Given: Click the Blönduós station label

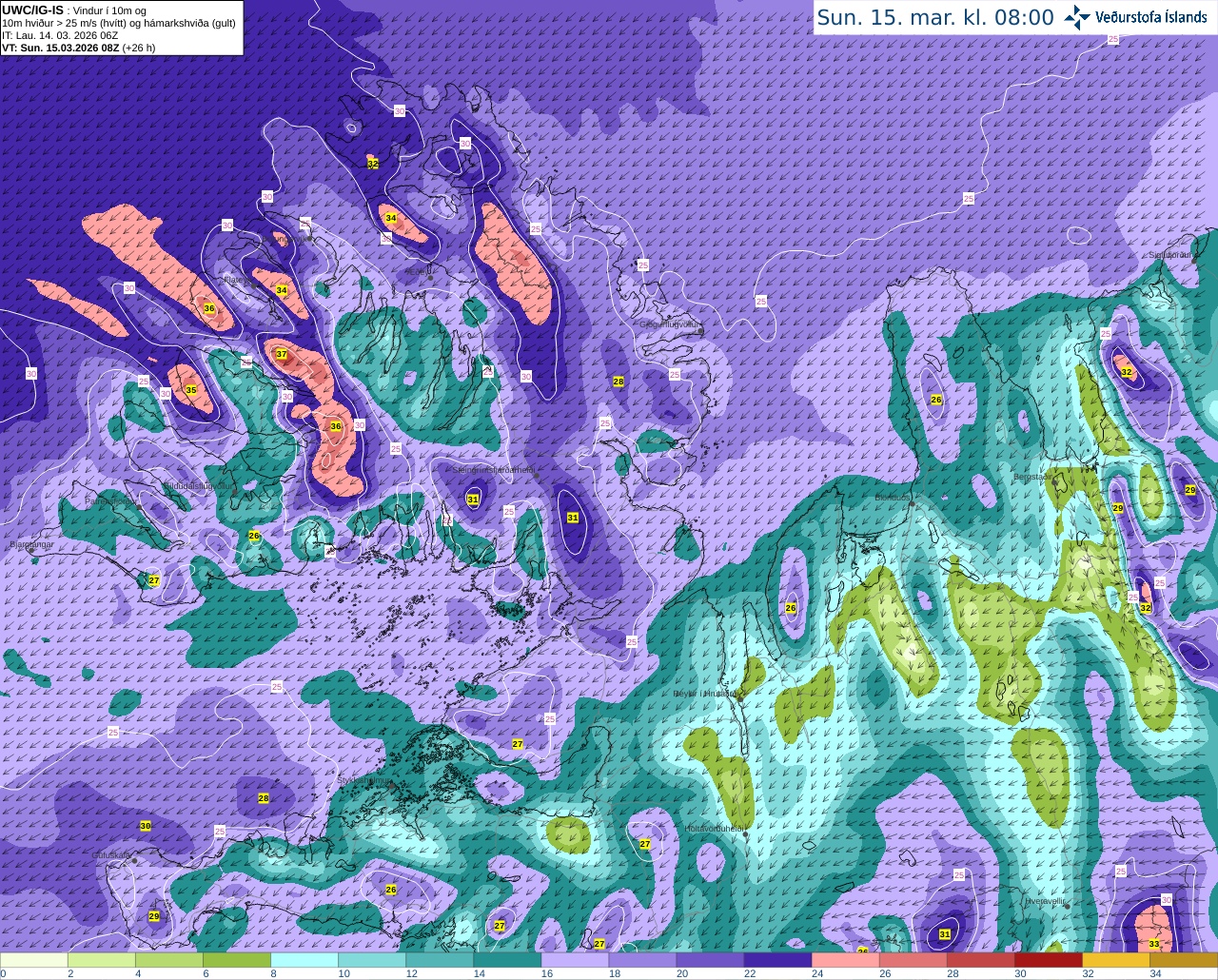Looking at the screenshot, I should click(x=893, y=497).
